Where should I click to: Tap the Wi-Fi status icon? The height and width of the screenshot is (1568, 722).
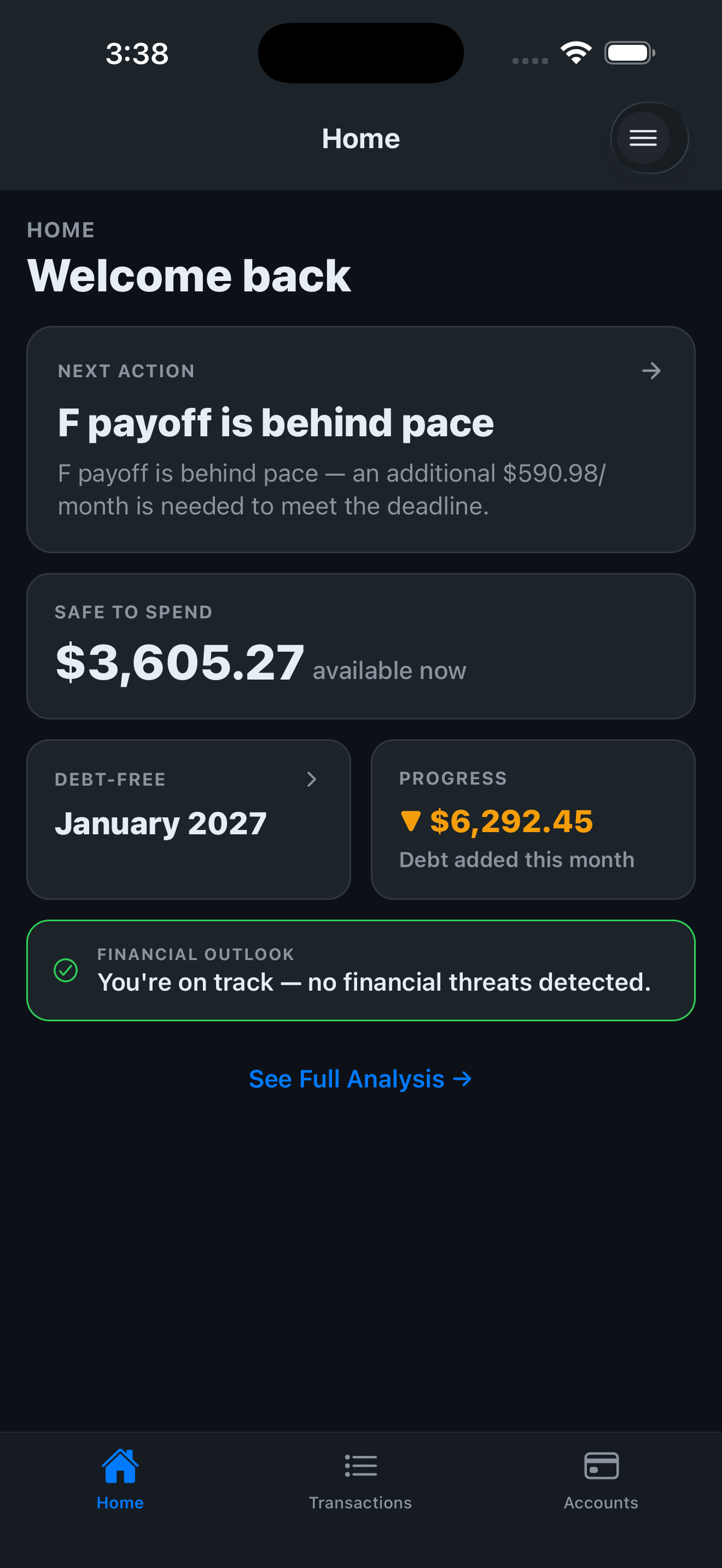576,53
